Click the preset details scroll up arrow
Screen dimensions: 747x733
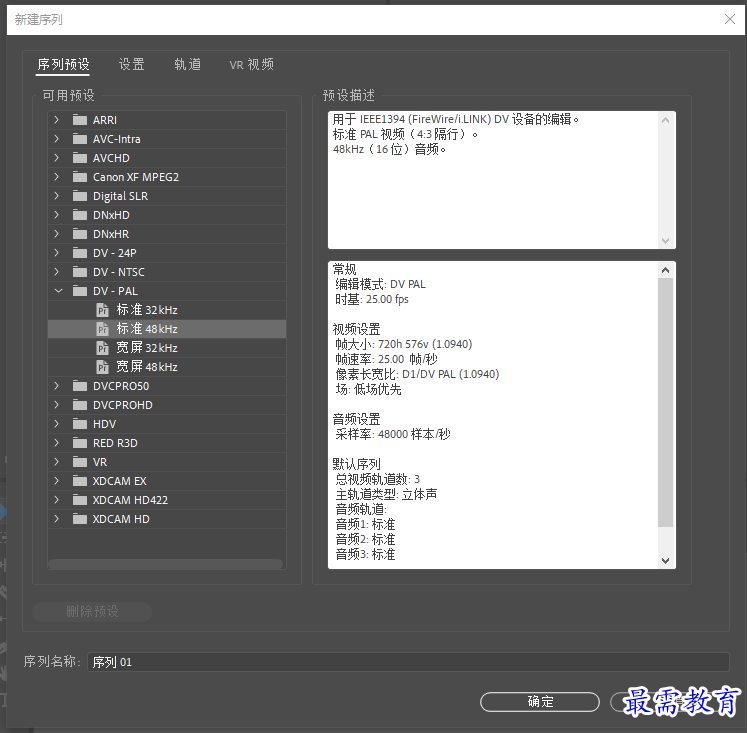666,270
